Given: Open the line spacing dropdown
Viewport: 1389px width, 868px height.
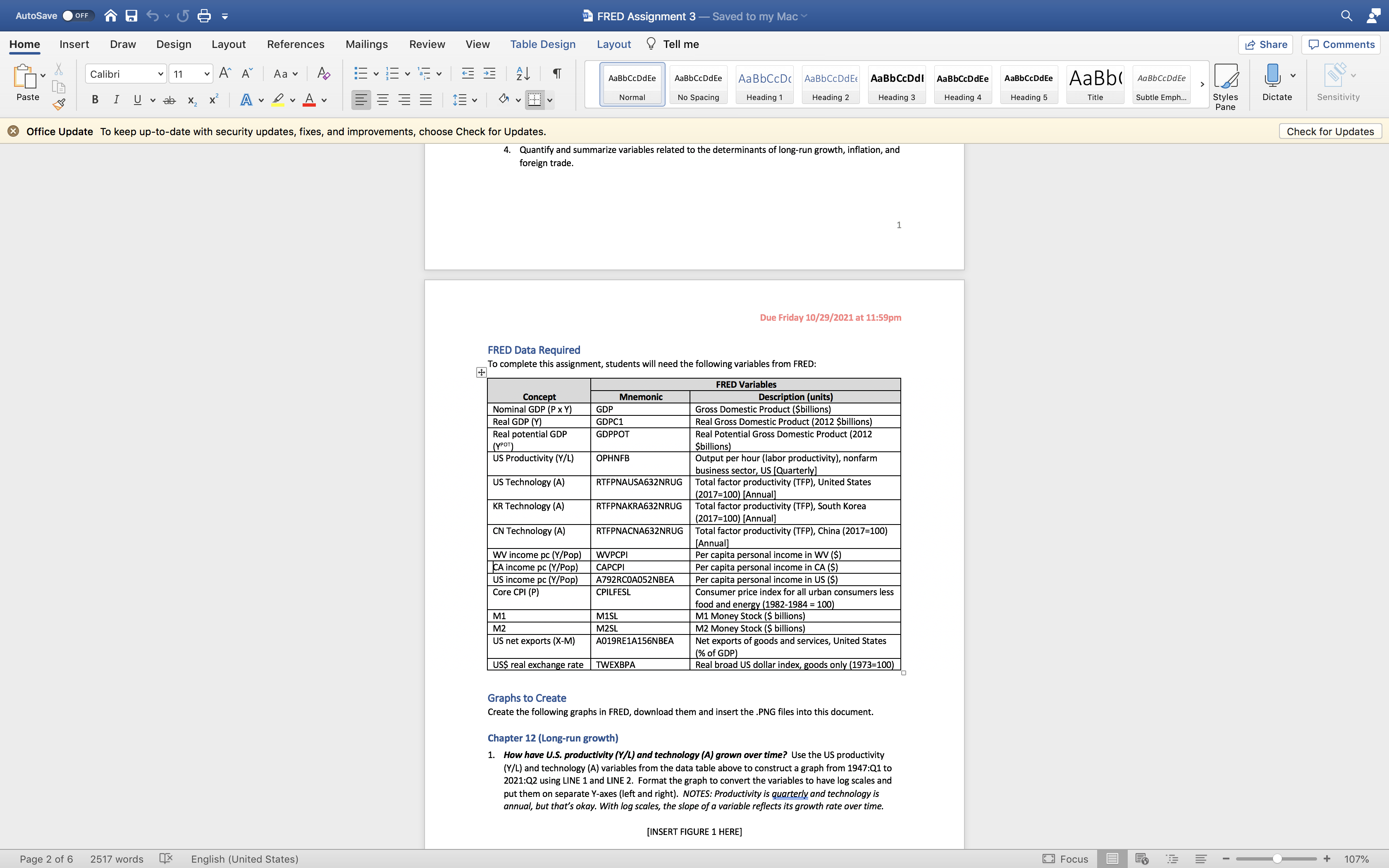Looking at the screenshot, I should [474, 99].
